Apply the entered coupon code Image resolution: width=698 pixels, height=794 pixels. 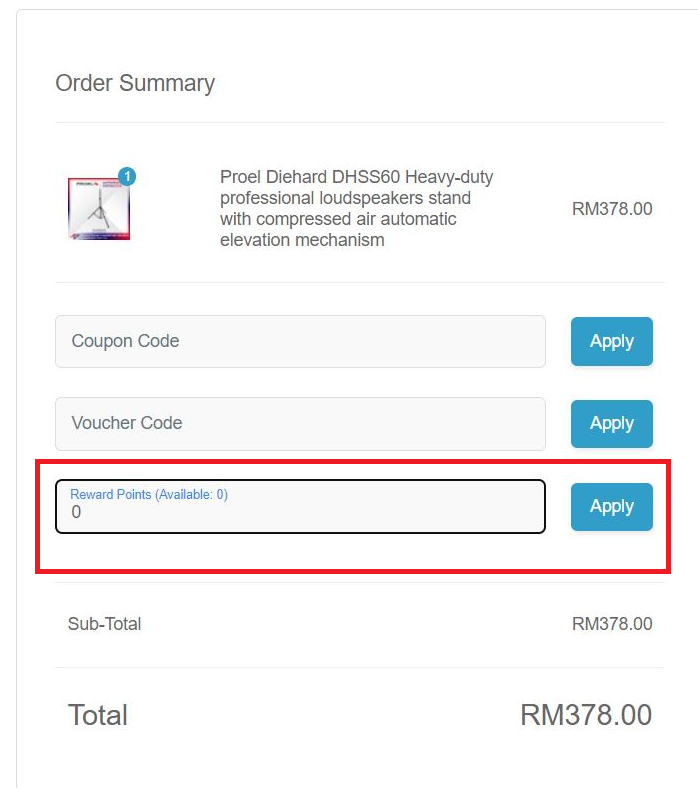pyautogui.click(x=612, y=341)
